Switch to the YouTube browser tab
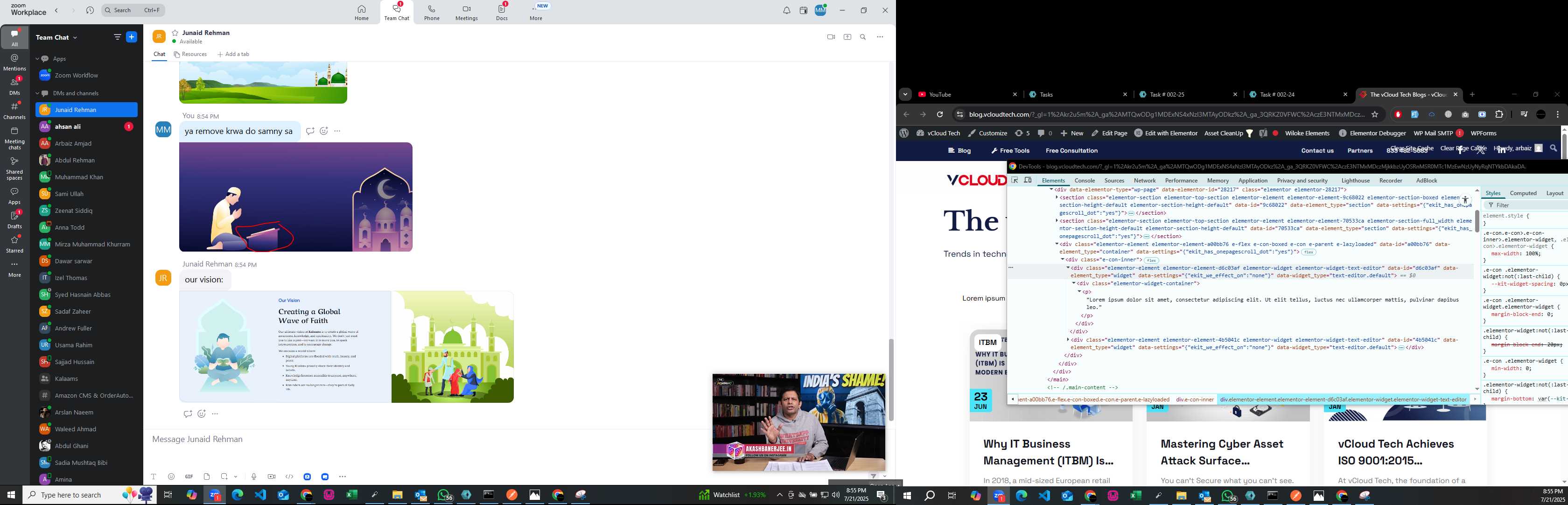This screenshot has height=505, width=1568. pos(967,94)
